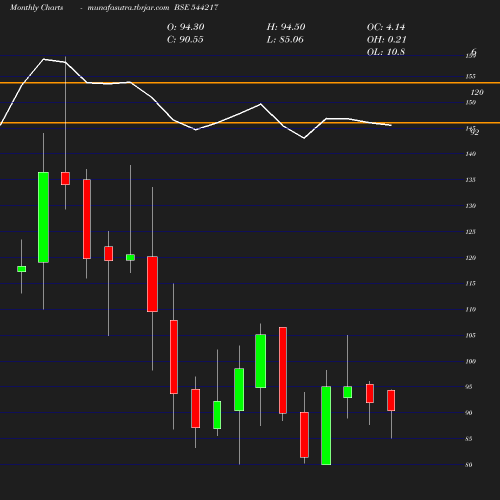Select the 95 price axis label
This screenshot has height=500, width=500.
point(469,387)
